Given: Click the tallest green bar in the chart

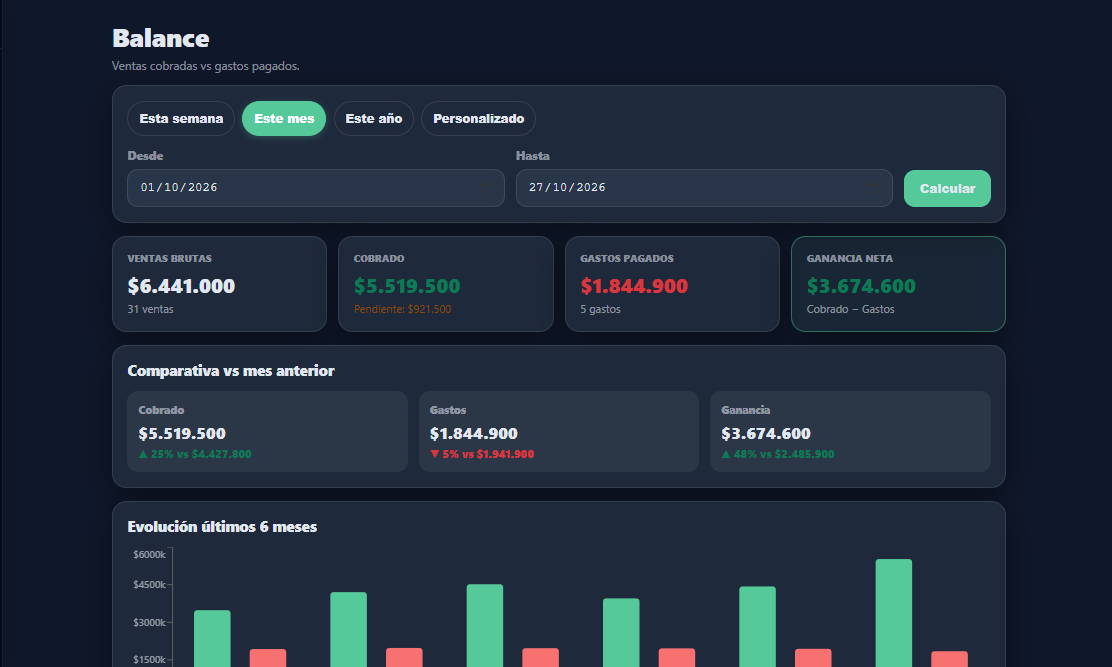Looking at the screenshot, I should 894,613.
